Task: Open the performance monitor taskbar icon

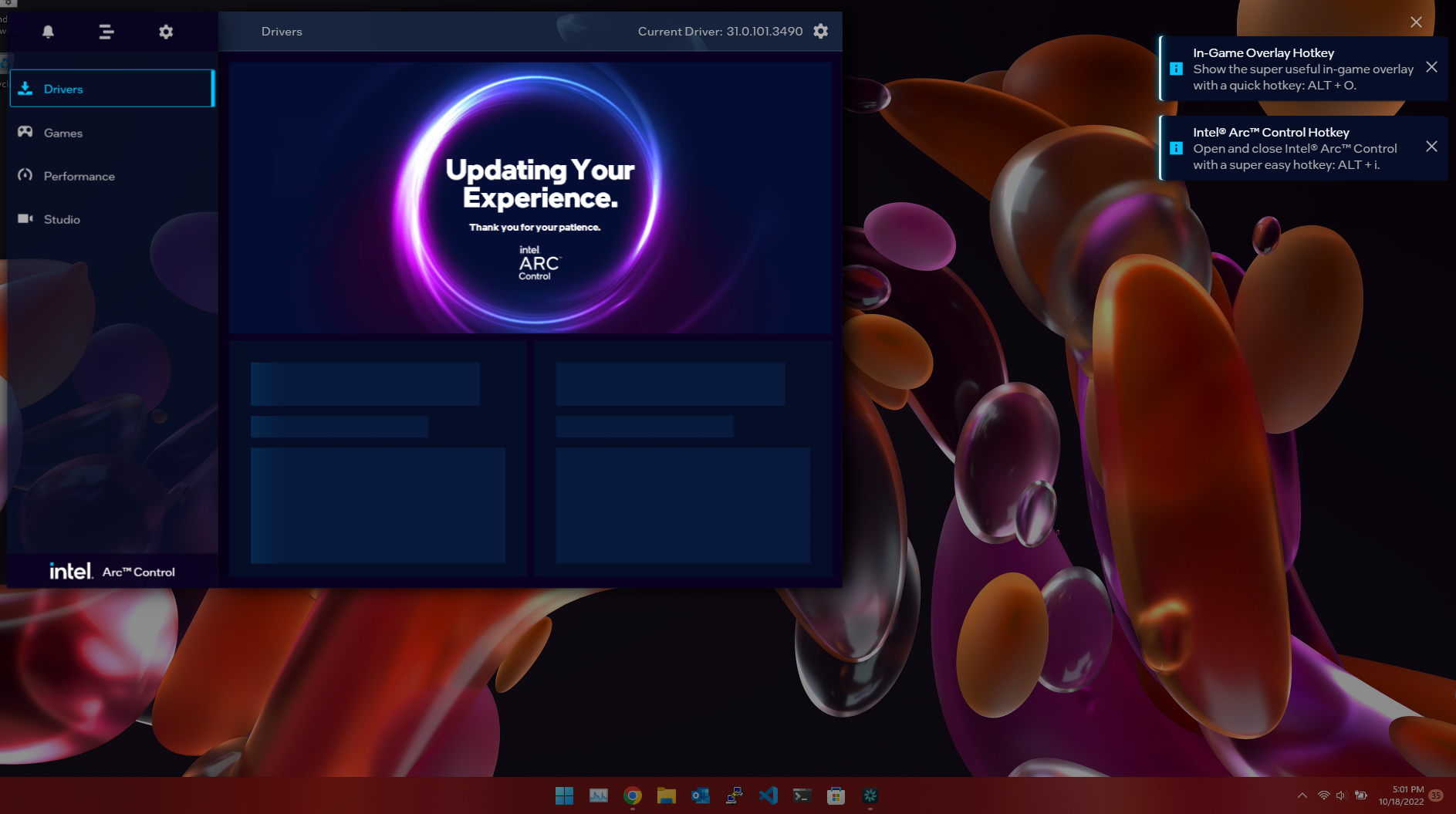Action: [x=599, y=795]
